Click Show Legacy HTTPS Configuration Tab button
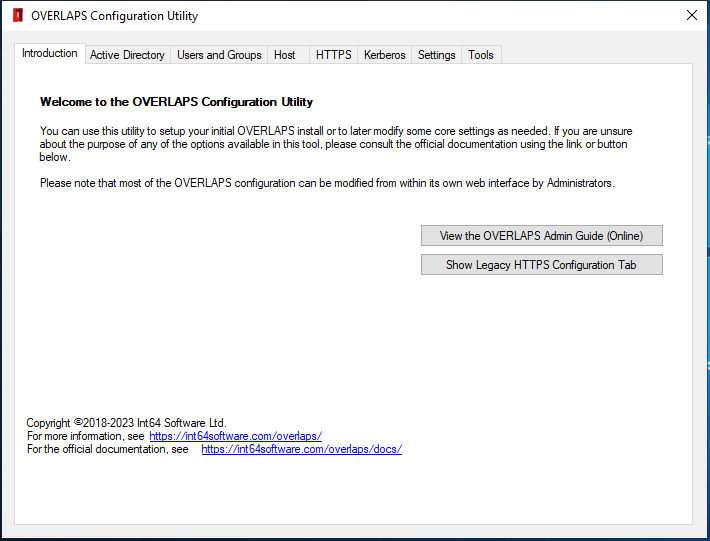Viewport: 710px width, 541px height. click(x=542, y=264)
